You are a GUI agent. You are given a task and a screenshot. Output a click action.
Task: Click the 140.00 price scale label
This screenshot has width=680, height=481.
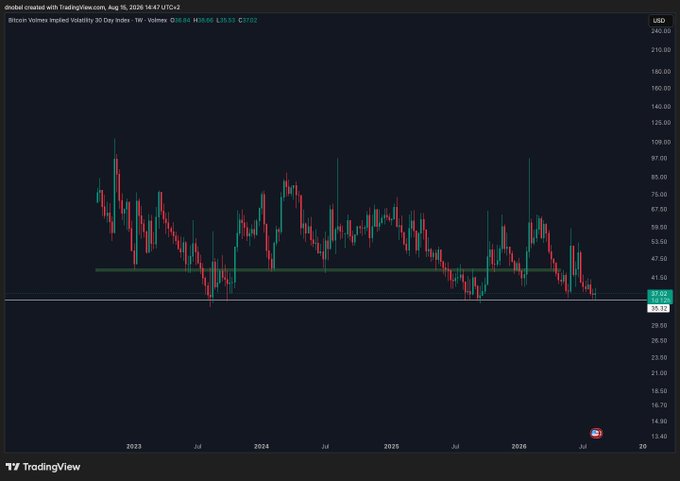660,106
